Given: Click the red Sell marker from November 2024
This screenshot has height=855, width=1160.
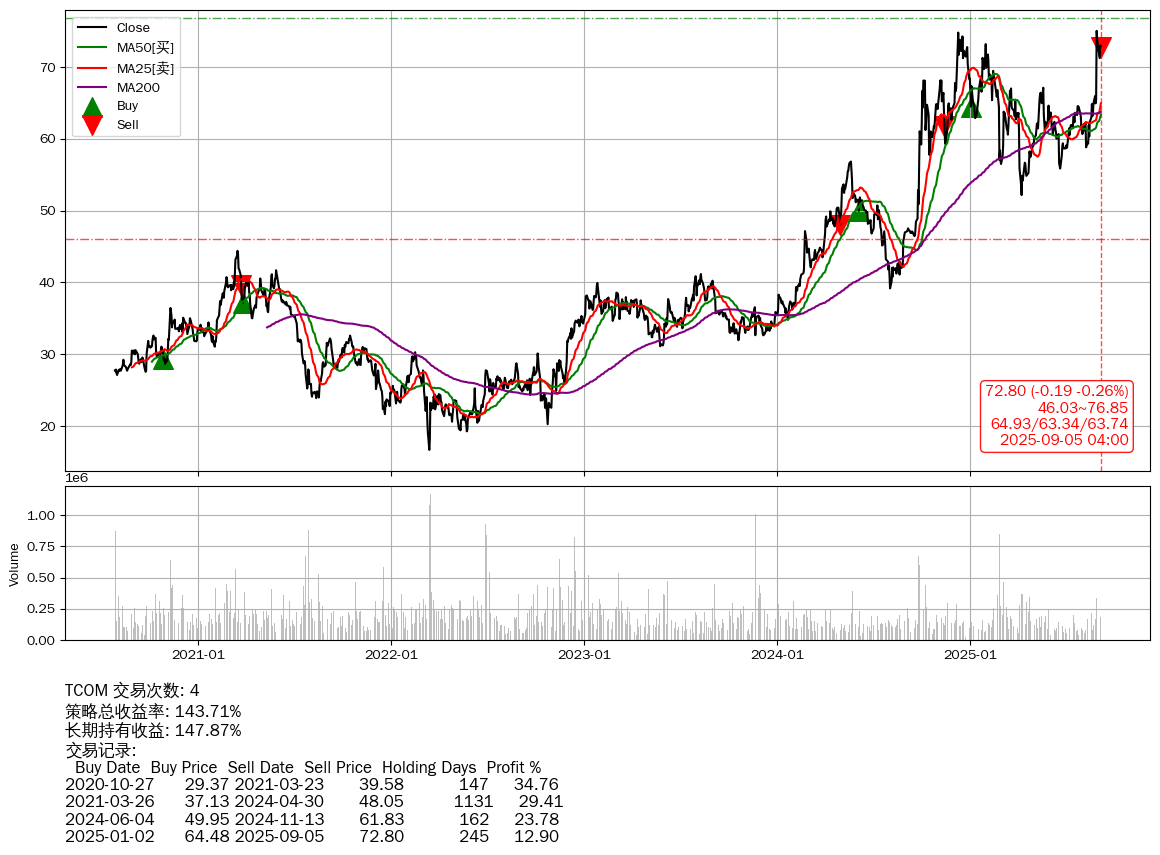Looking at the screenshot, I should click(x=942, y=124).
